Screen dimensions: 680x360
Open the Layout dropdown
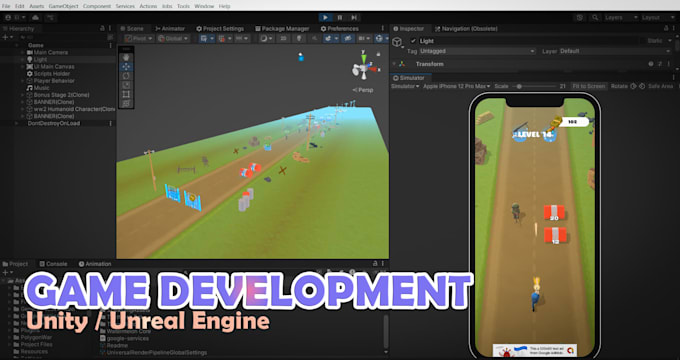pyautogui.click(x=657, y=17)
